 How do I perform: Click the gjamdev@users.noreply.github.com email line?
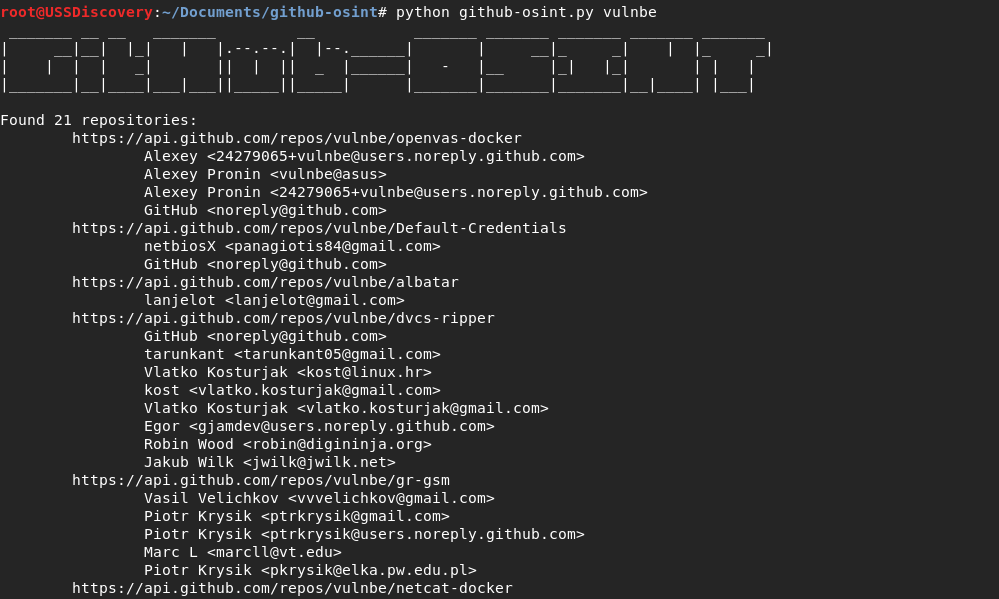319,426
